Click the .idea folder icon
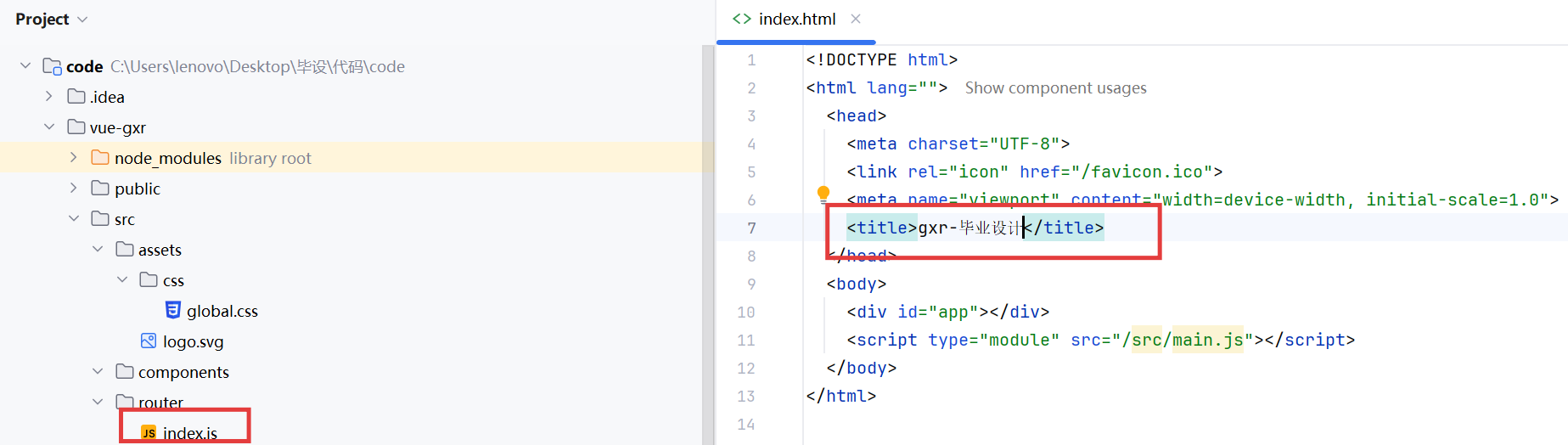Viewport: 1568px width, 445px height. pos(76,96)
